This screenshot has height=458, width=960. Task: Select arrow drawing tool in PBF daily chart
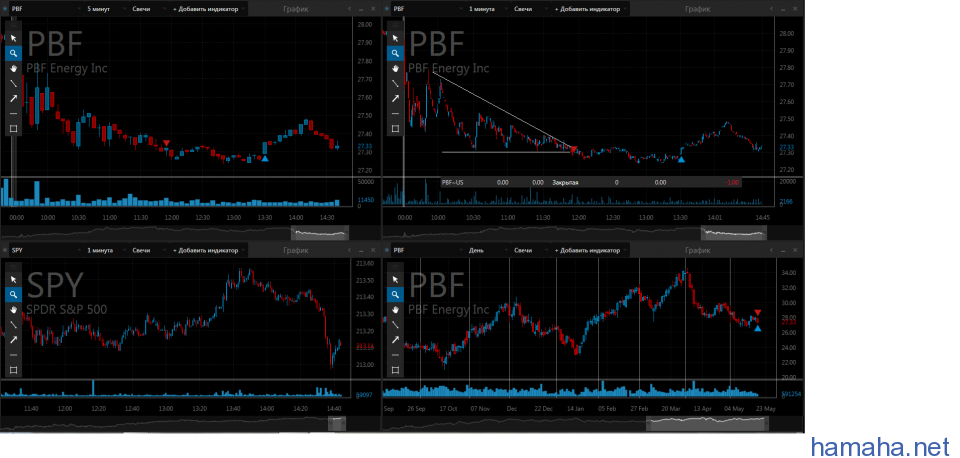pos(395,340)
